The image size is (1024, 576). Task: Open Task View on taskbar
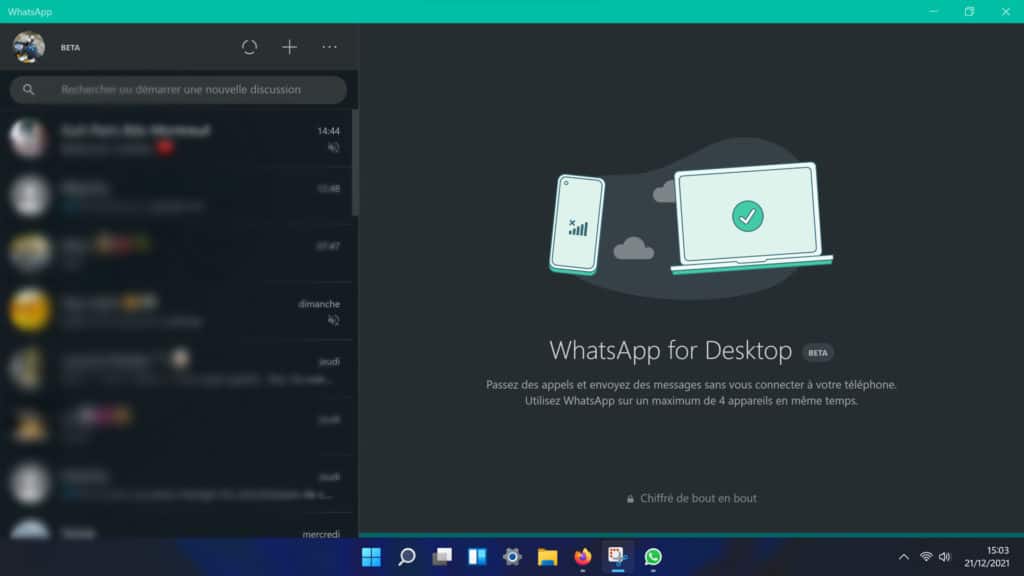point(442,557)
